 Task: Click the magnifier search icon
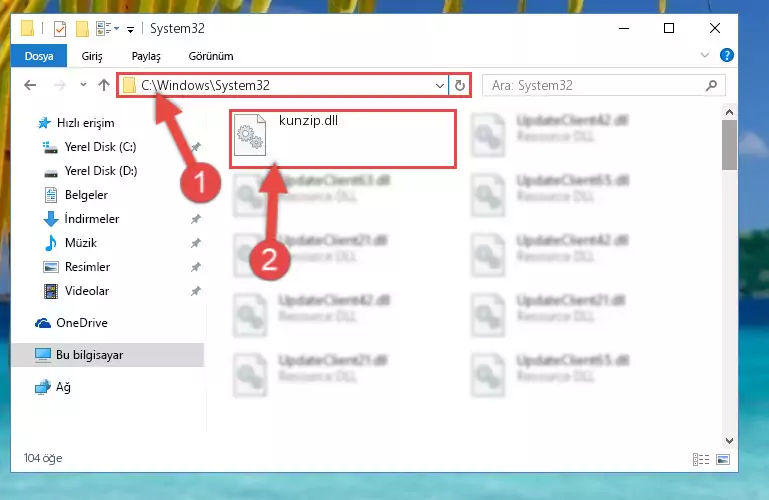(x=711, y=85)
